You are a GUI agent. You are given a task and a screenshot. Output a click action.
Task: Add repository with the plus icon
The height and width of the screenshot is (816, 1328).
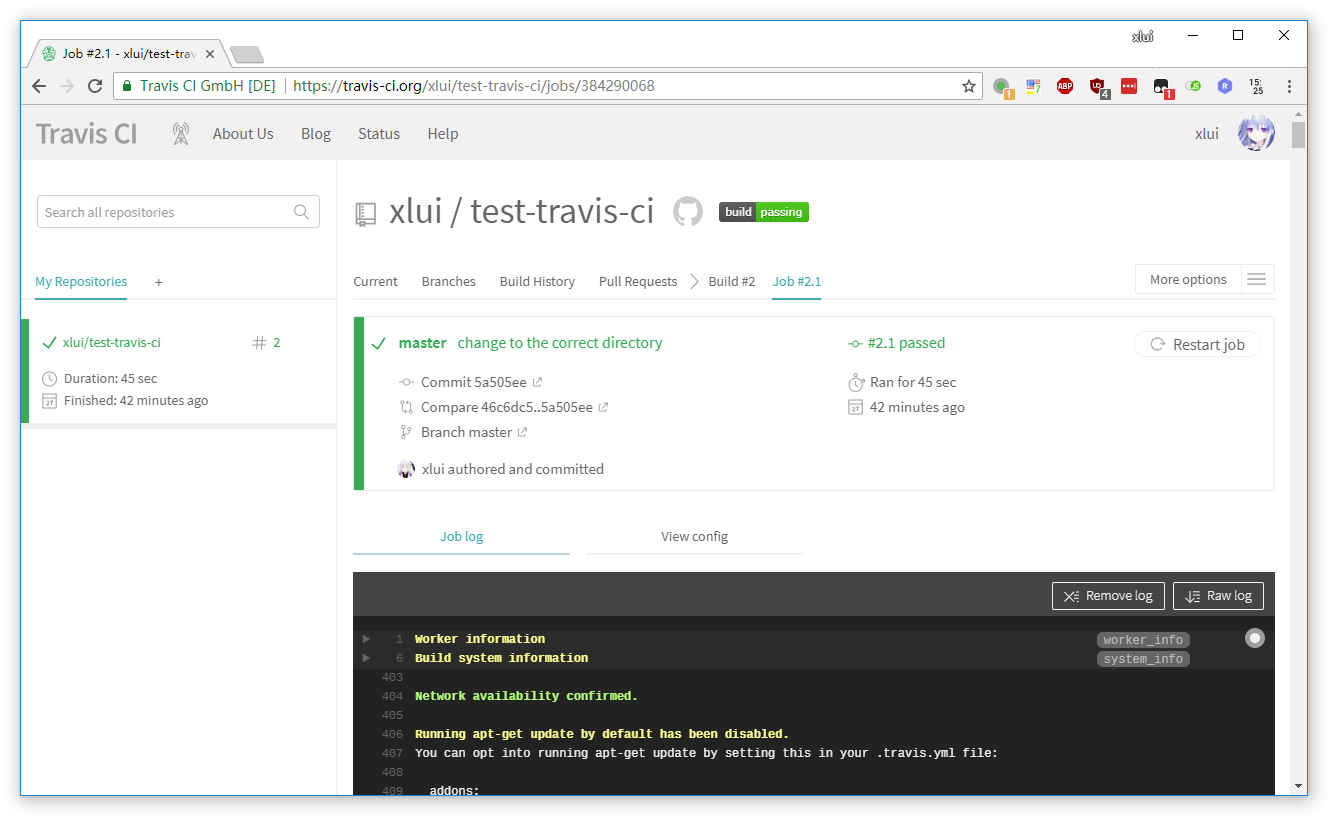pyautogui.click(x=158, y=282)
